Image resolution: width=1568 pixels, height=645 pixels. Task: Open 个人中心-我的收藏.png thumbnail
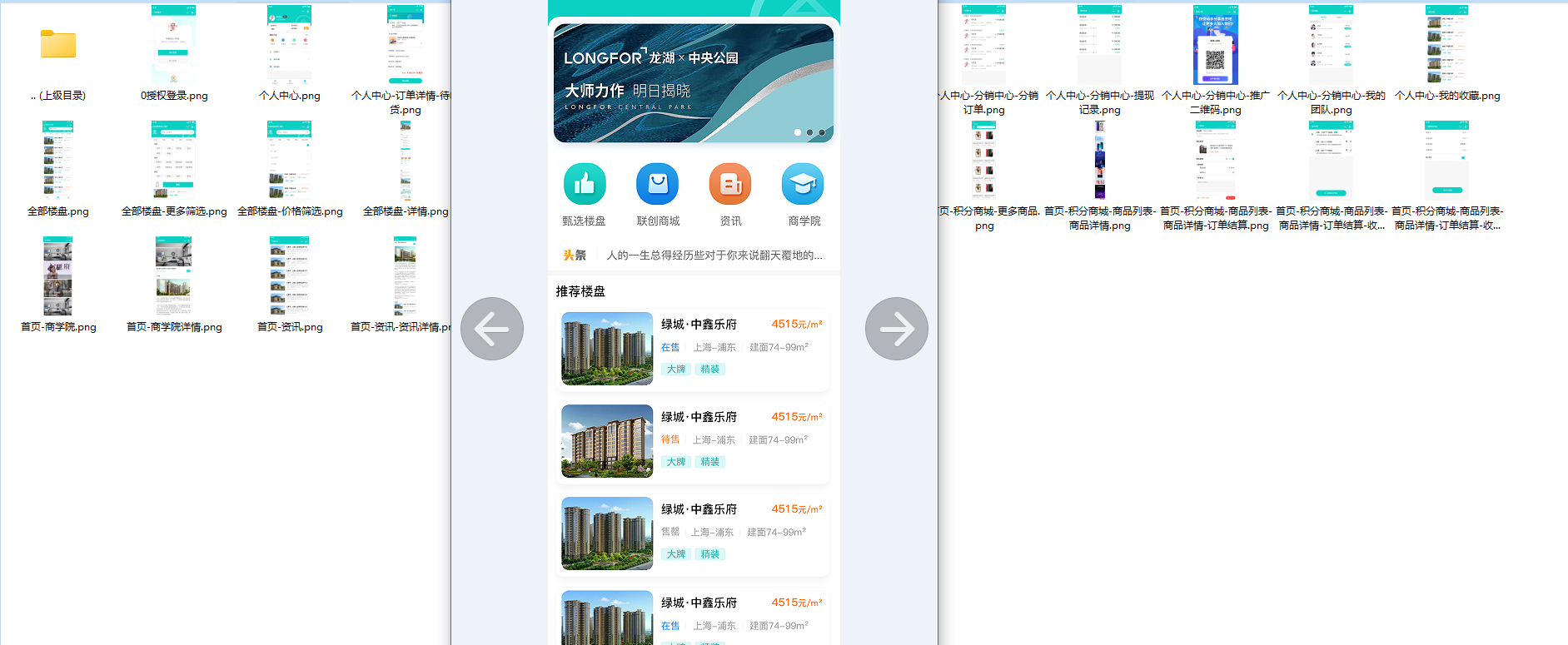click(x=1447, y=44)
